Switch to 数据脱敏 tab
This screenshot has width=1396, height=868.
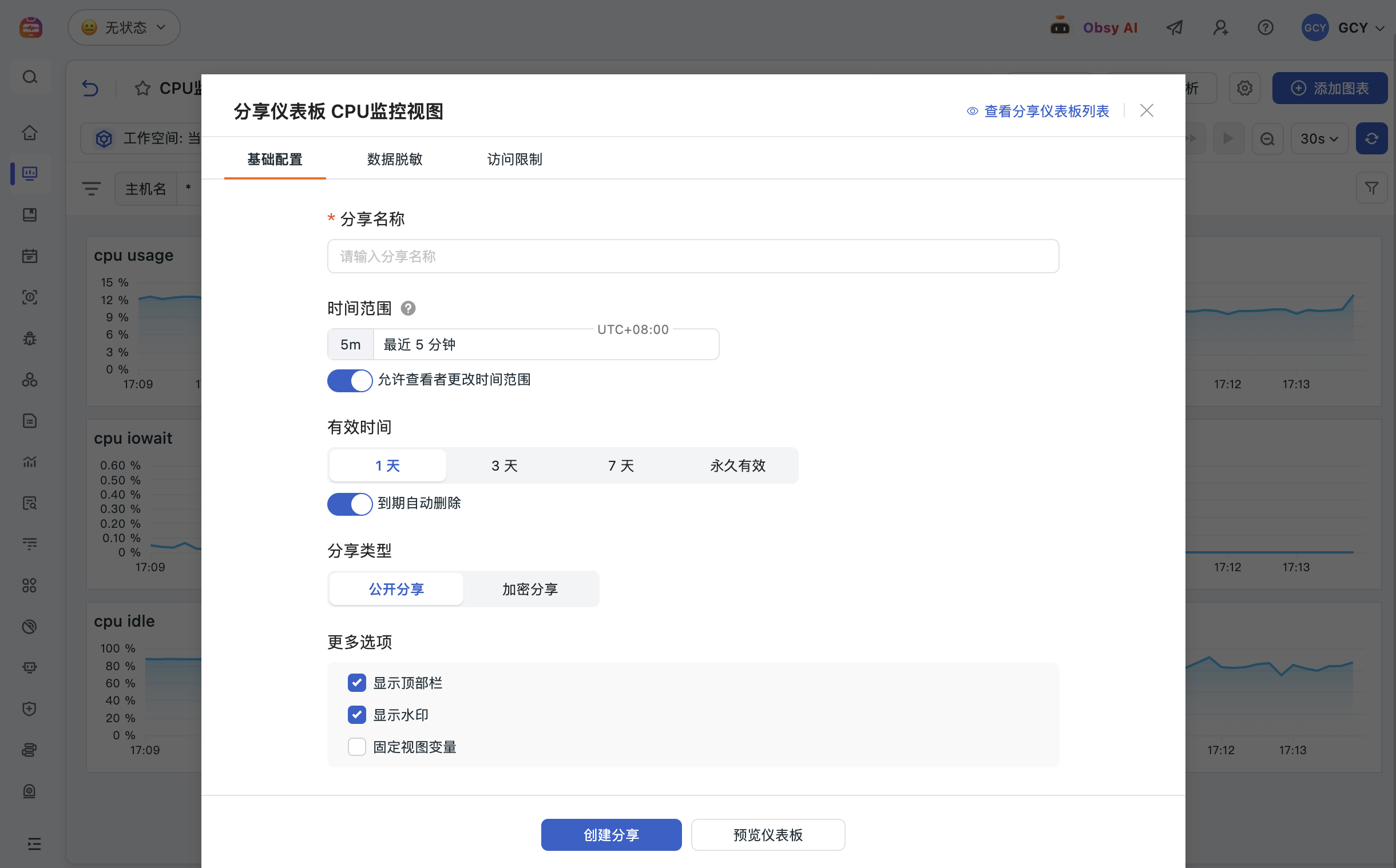[x=395, y=159]
